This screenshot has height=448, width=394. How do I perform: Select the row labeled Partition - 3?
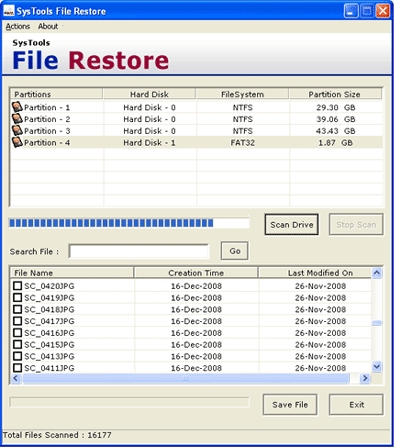click(197, 131)
